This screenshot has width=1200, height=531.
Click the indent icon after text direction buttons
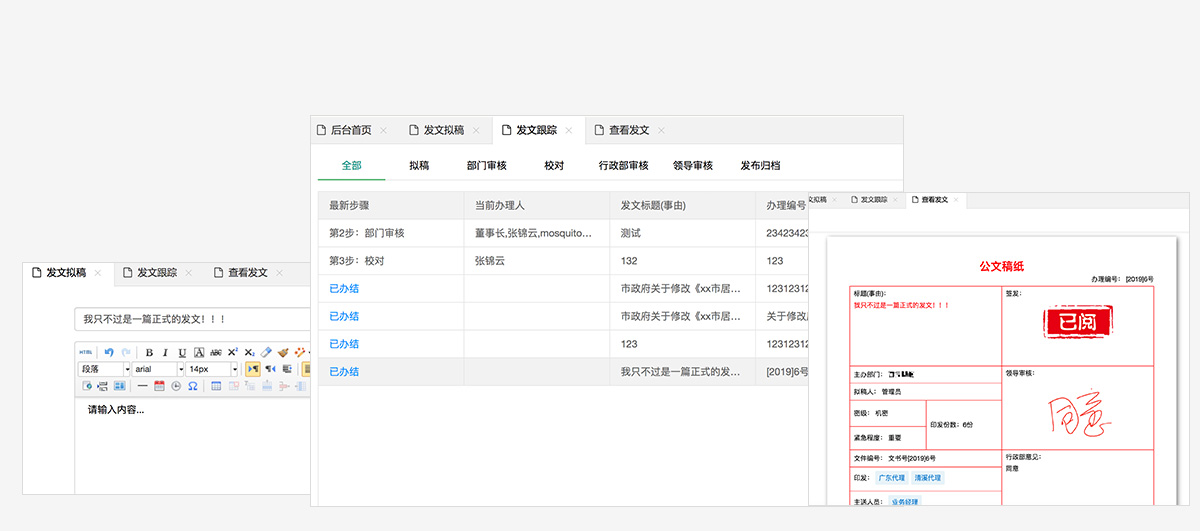click(x=287, y=369)
